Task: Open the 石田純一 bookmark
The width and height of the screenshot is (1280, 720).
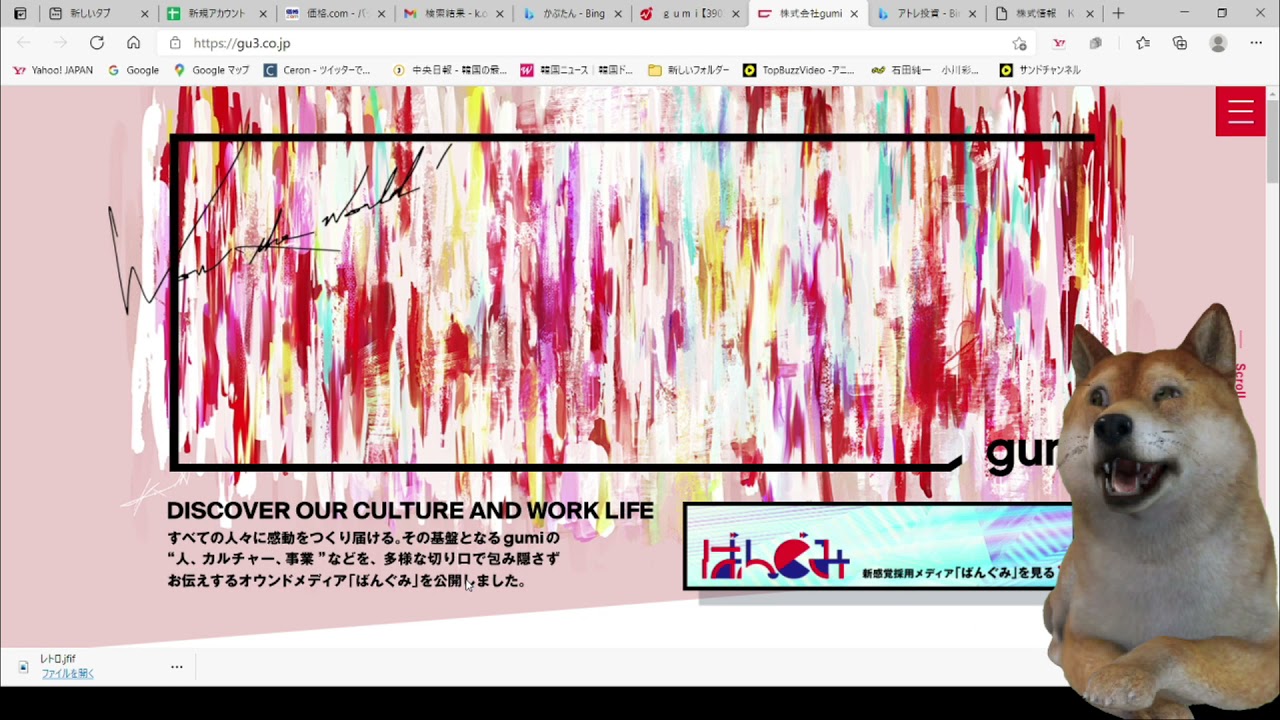Action: (x=925, y=70)
